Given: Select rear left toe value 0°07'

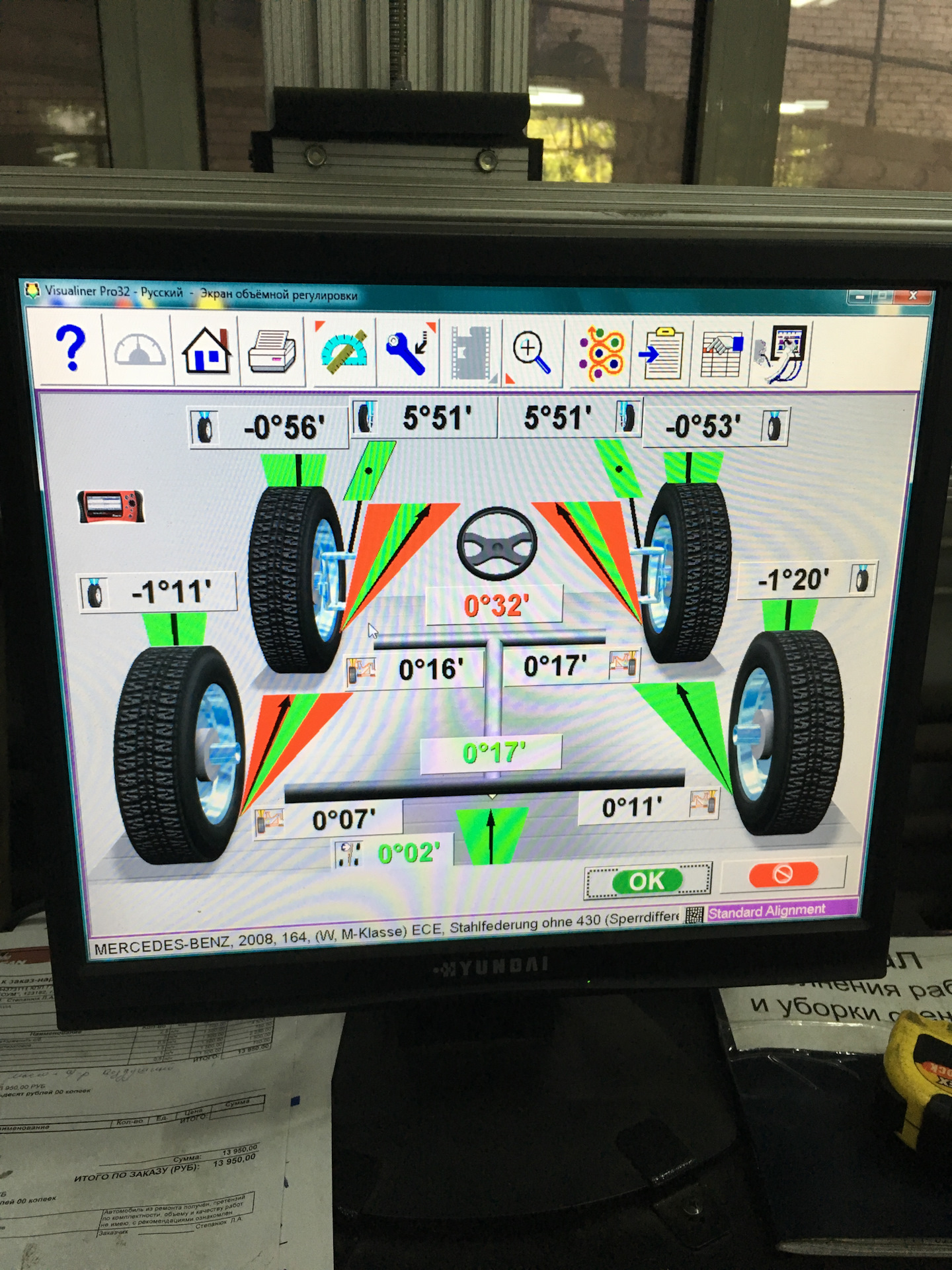Looking at the screenshot, I should (344, 820).
